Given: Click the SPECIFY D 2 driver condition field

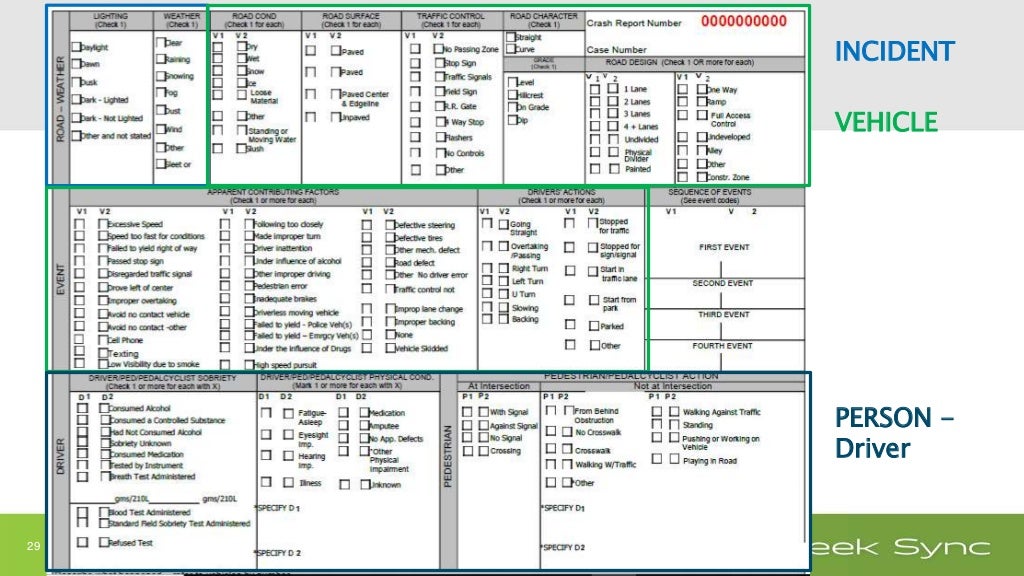Looking at the screenshot, I should point(279,553).
